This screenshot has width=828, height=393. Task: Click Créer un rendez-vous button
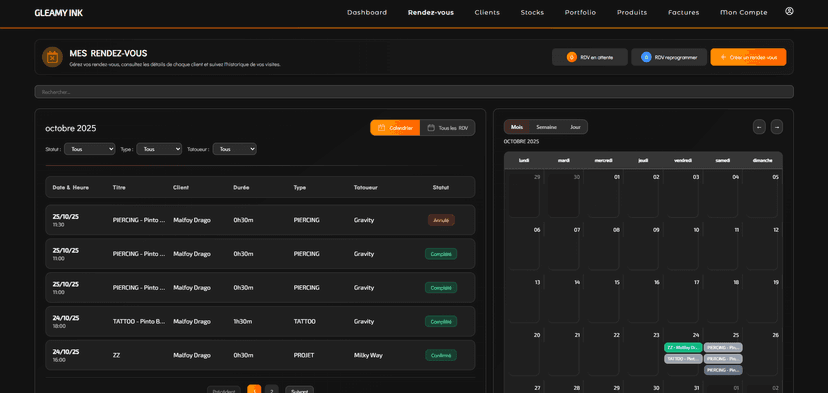tap(748, 57)
